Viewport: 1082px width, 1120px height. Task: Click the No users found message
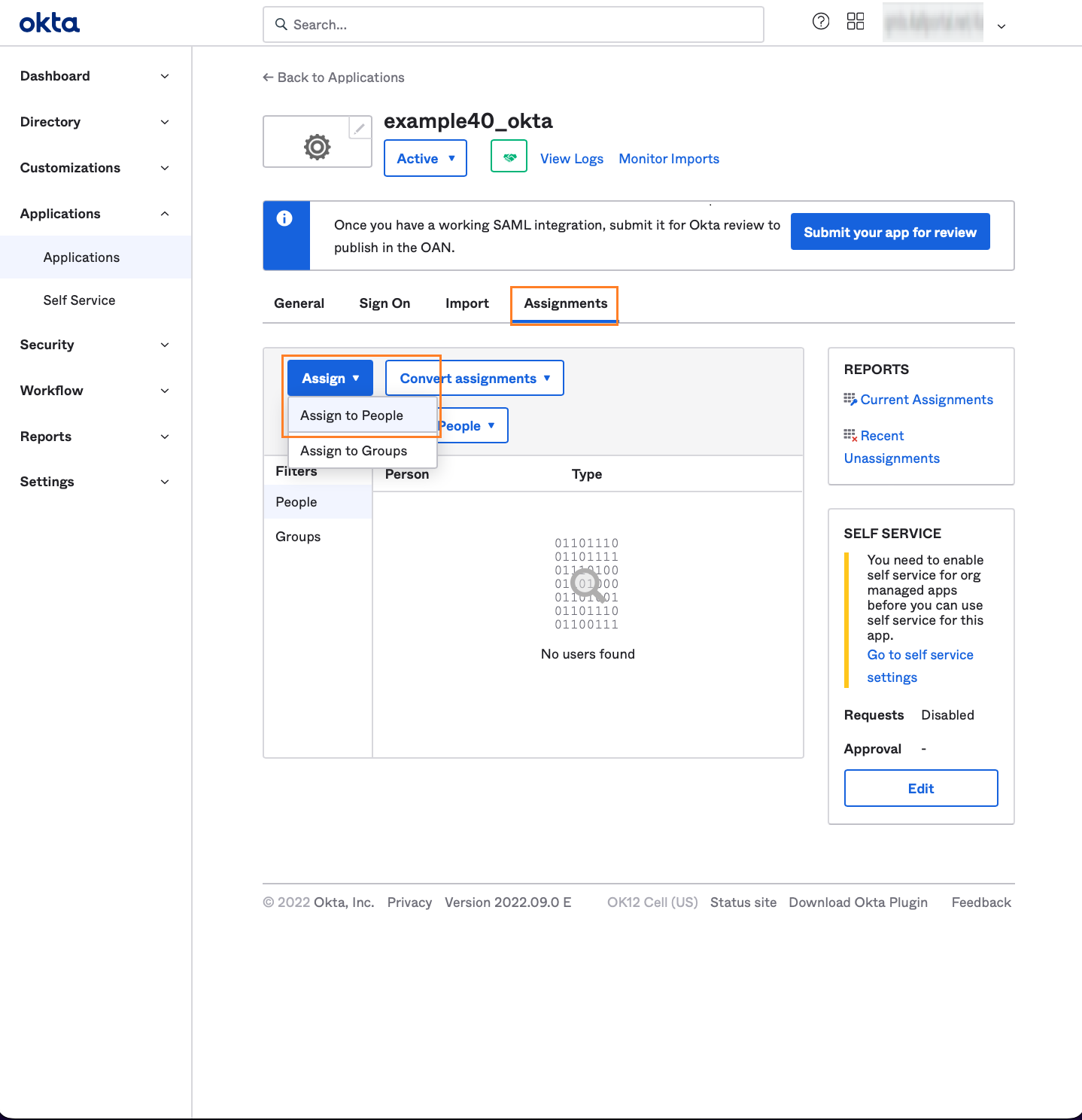(x=588, y=654)
